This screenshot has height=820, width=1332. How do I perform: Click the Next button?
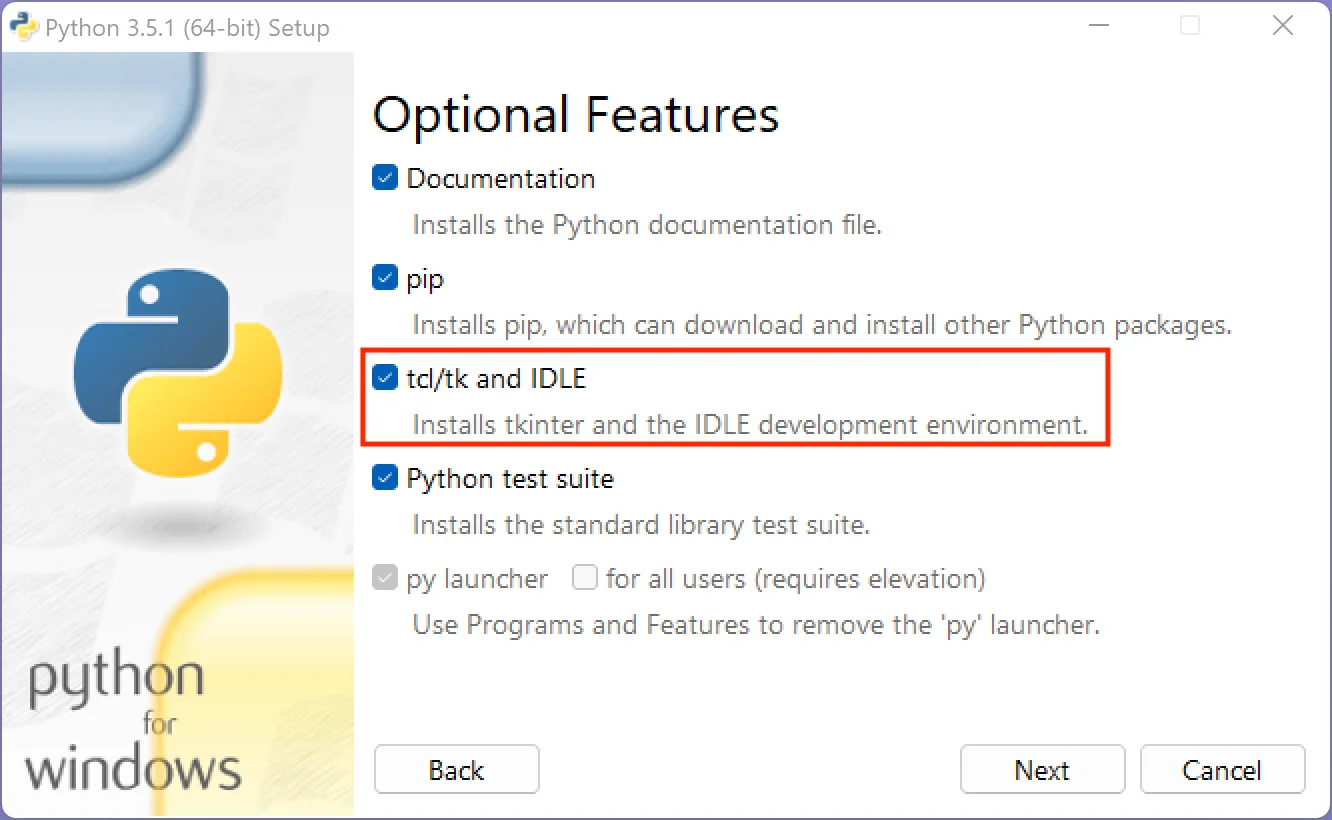pos(1042,769)
